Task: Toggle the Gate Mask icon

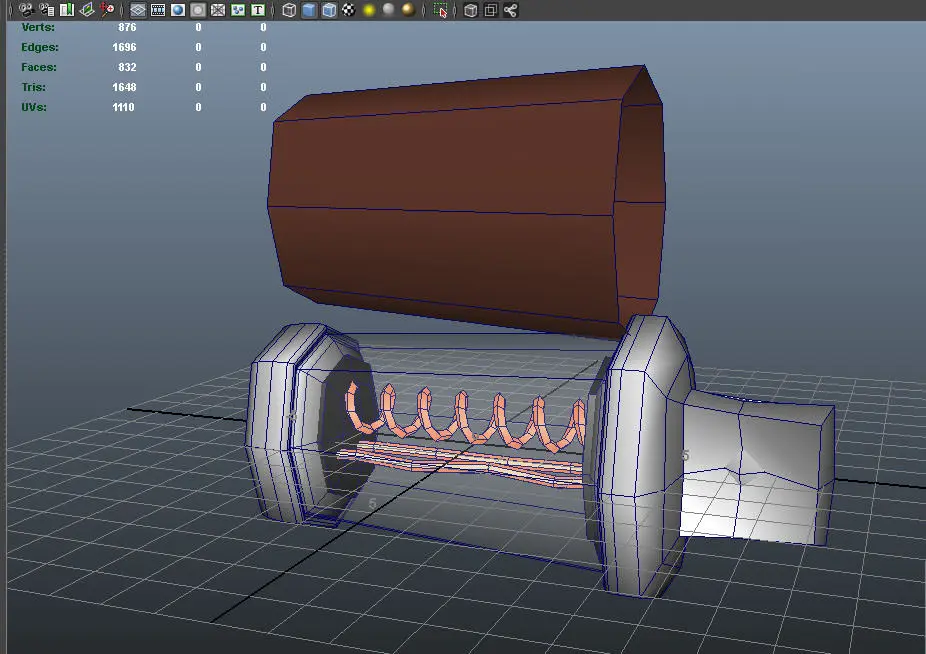Action: [198, 10]
